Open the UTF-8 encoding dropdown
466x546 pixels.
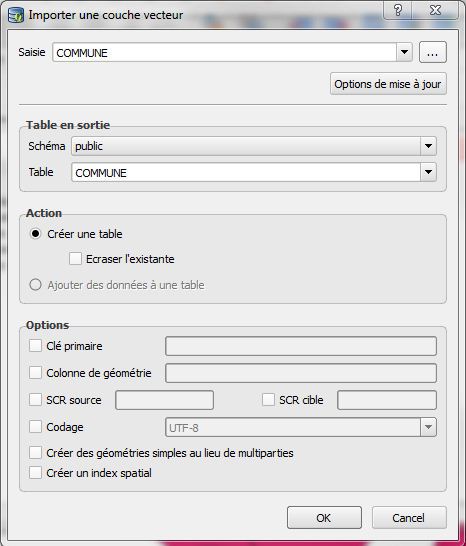tap(428, 427)
